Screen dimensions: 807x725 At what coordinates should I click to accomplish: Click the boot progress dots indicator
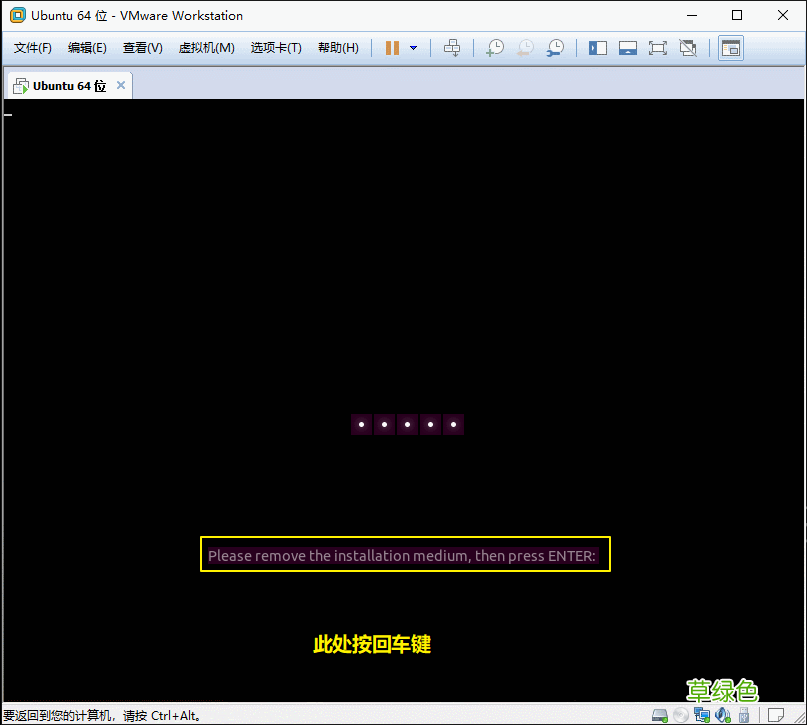(407, 425)
